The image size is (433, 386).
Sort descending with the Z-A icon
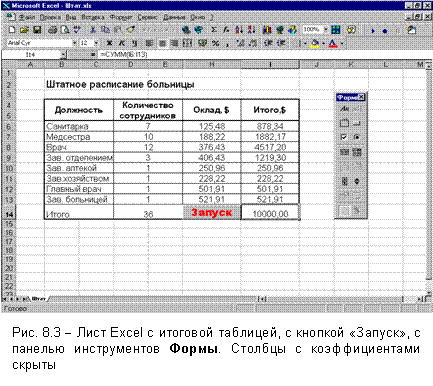point(251,30)
